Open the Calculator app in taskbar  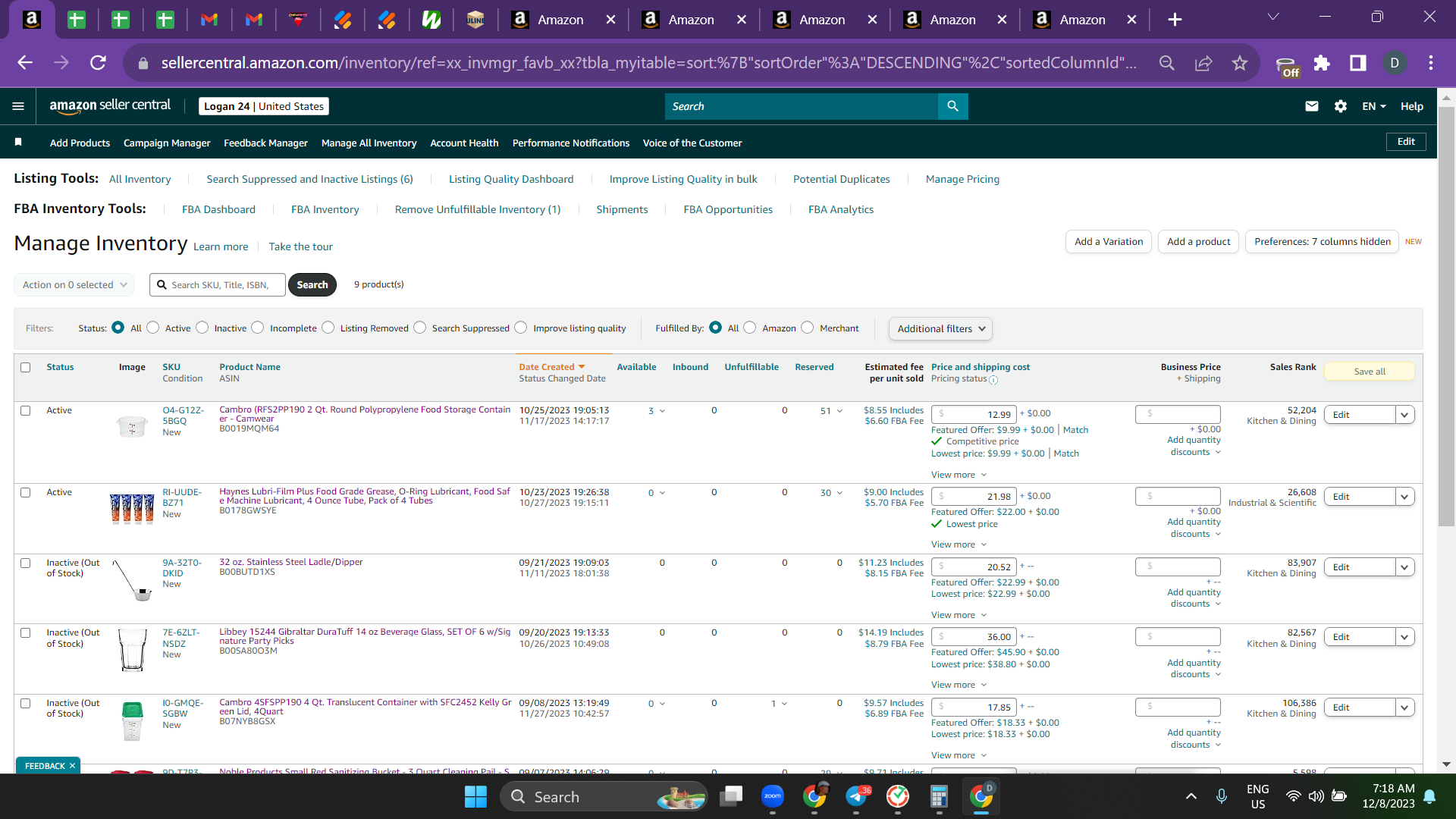[939, 796]
